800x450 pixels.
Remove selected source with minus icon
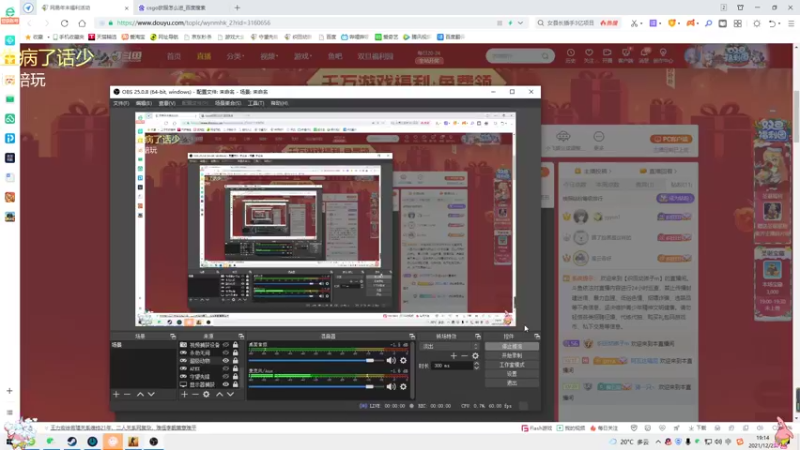point(195,394)
